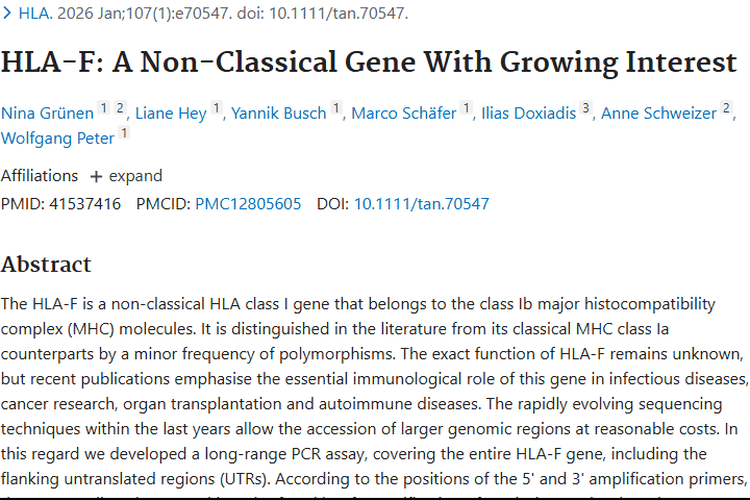Click affiliation superscript 2 after Nina Grünen
Screen dimensions: 750x500
[x=120, y=108]
